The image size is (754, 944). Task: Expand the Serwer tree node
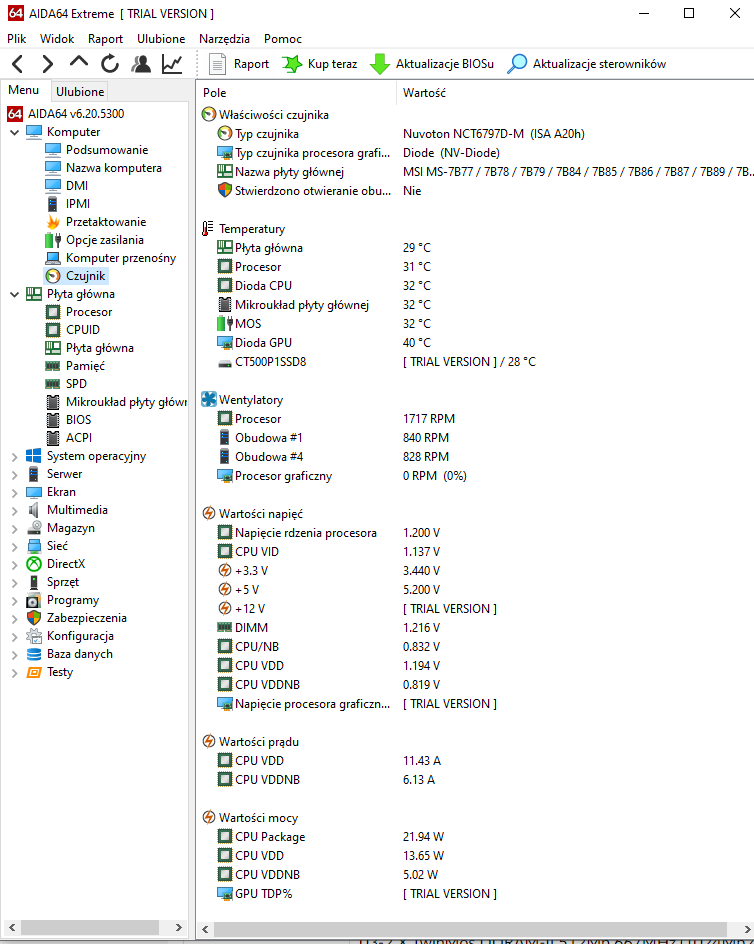[14, 474]
